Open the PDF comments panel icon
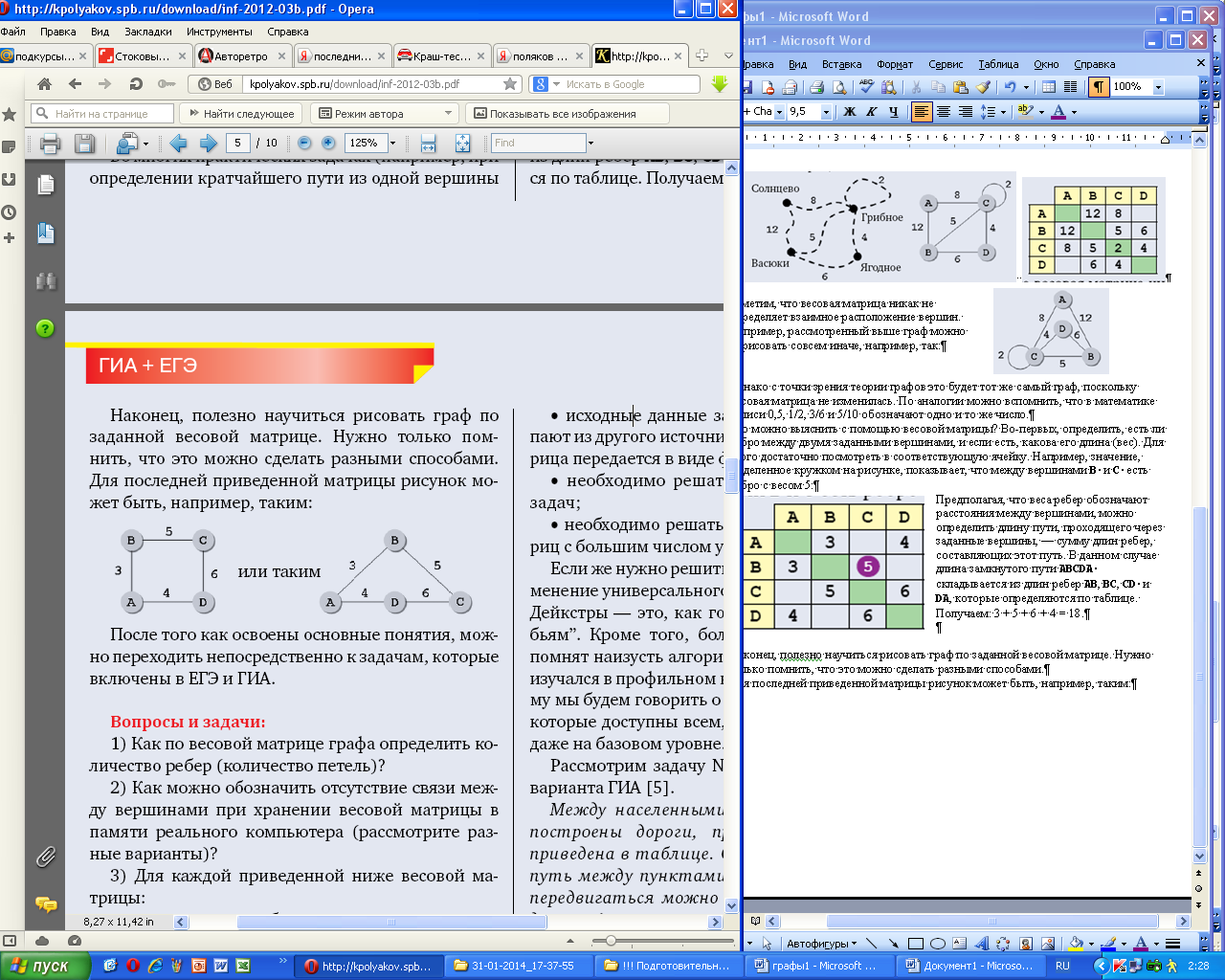This screenshot has width=1225, height=980. 45,903
